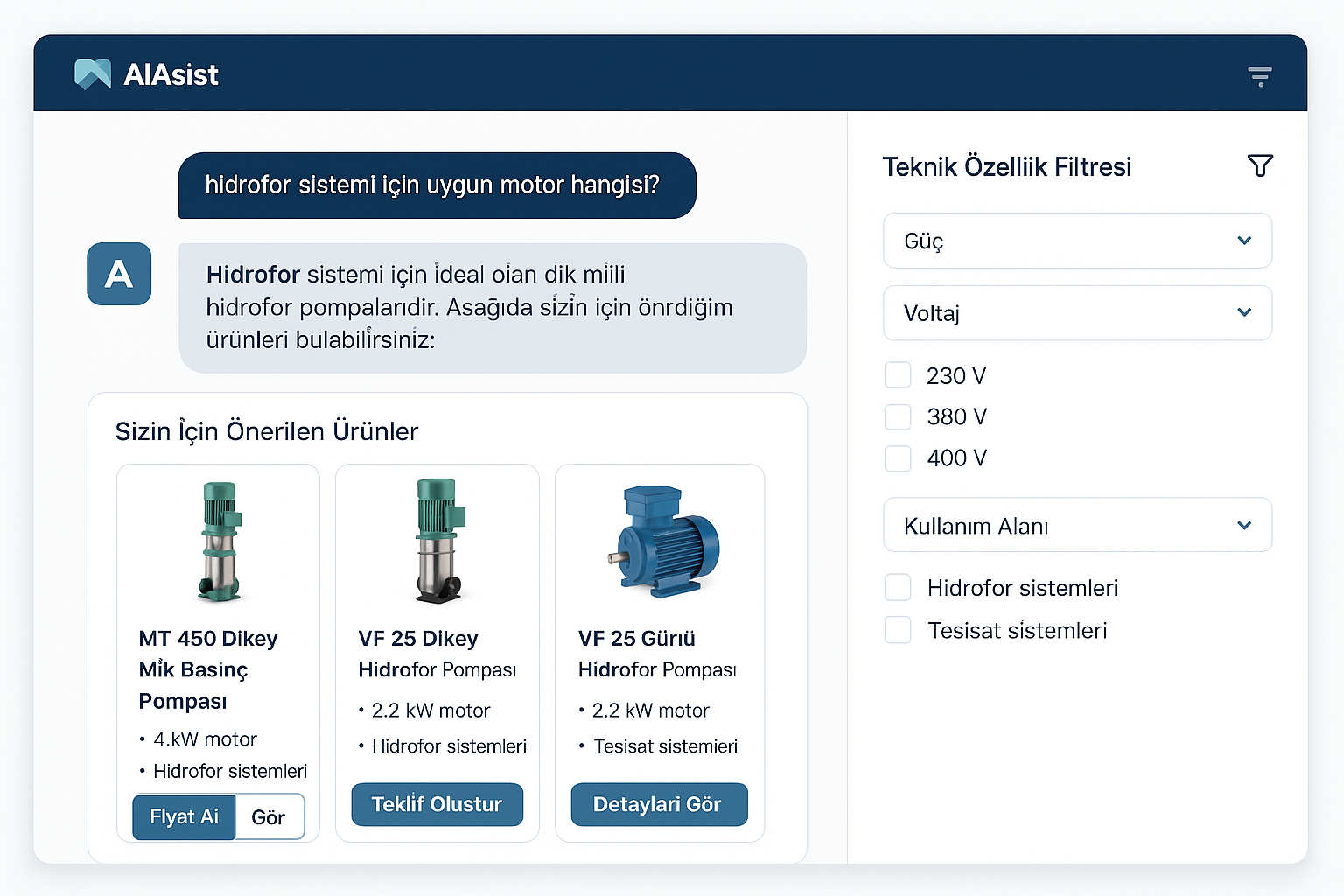Open the header filter menu icon

[x=1259, y=77]
